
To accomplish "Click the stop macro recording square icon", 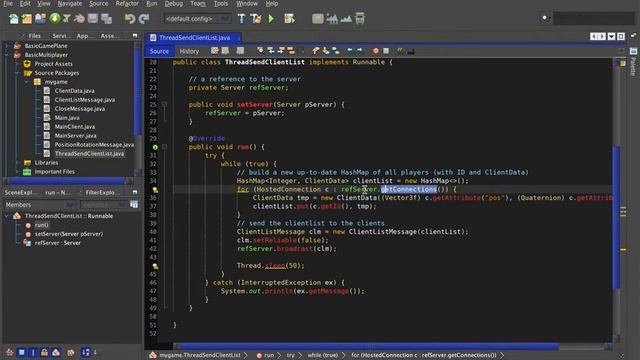I will click(386, 51).
